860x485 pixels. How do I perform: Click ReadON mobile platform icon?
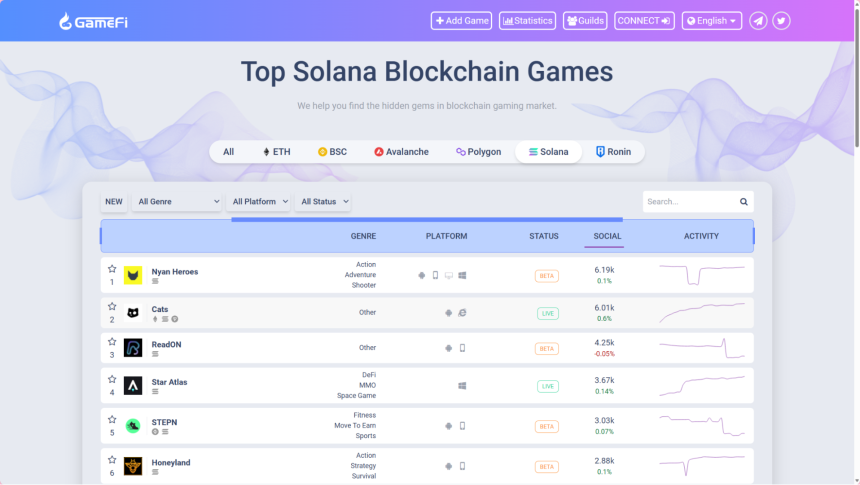(x=462, y=348)
